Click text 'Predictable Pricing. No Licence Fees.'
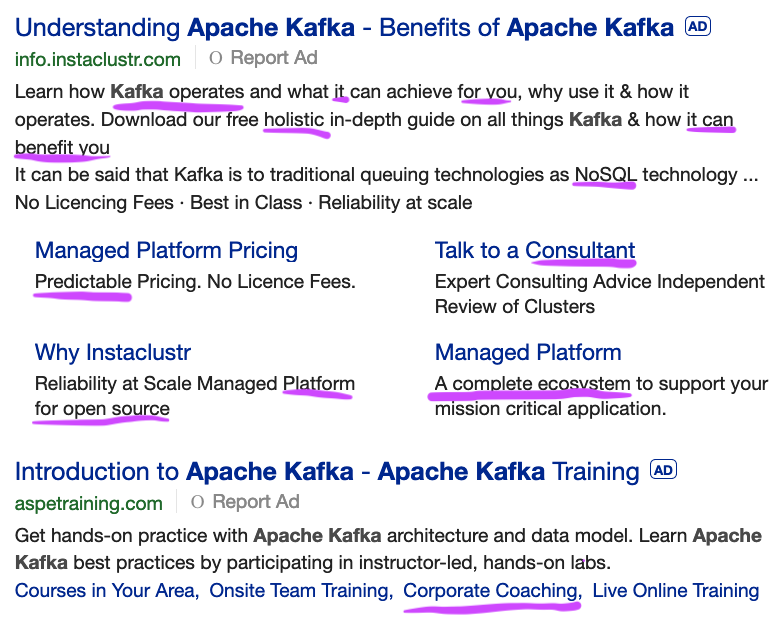This screenshot has width=784, height=634. 195,282
